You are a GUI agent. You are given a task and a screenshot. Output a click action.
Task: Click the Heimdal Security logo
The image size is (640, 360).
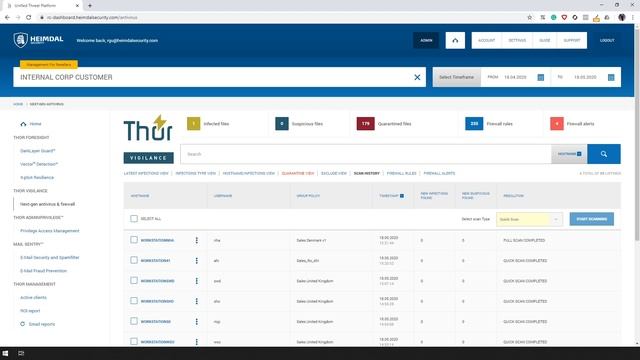pos(38,40)
